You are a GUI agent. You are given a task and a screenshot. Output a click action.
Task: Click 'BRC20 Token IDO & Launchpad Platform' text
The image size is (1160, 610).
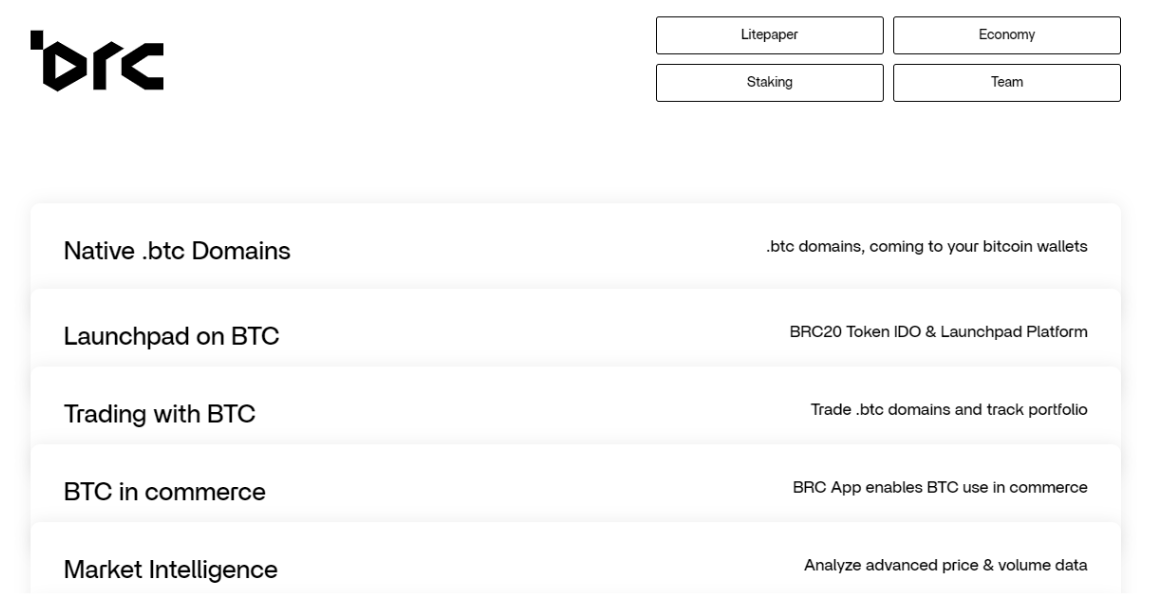tap(939, 332)
